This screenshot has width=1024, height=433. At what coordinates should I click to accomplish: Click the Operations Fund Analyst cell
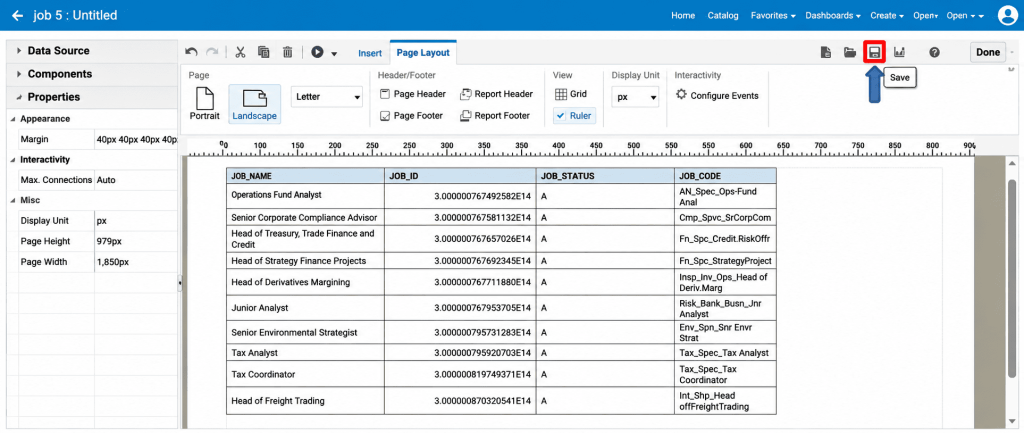(305, 197)
